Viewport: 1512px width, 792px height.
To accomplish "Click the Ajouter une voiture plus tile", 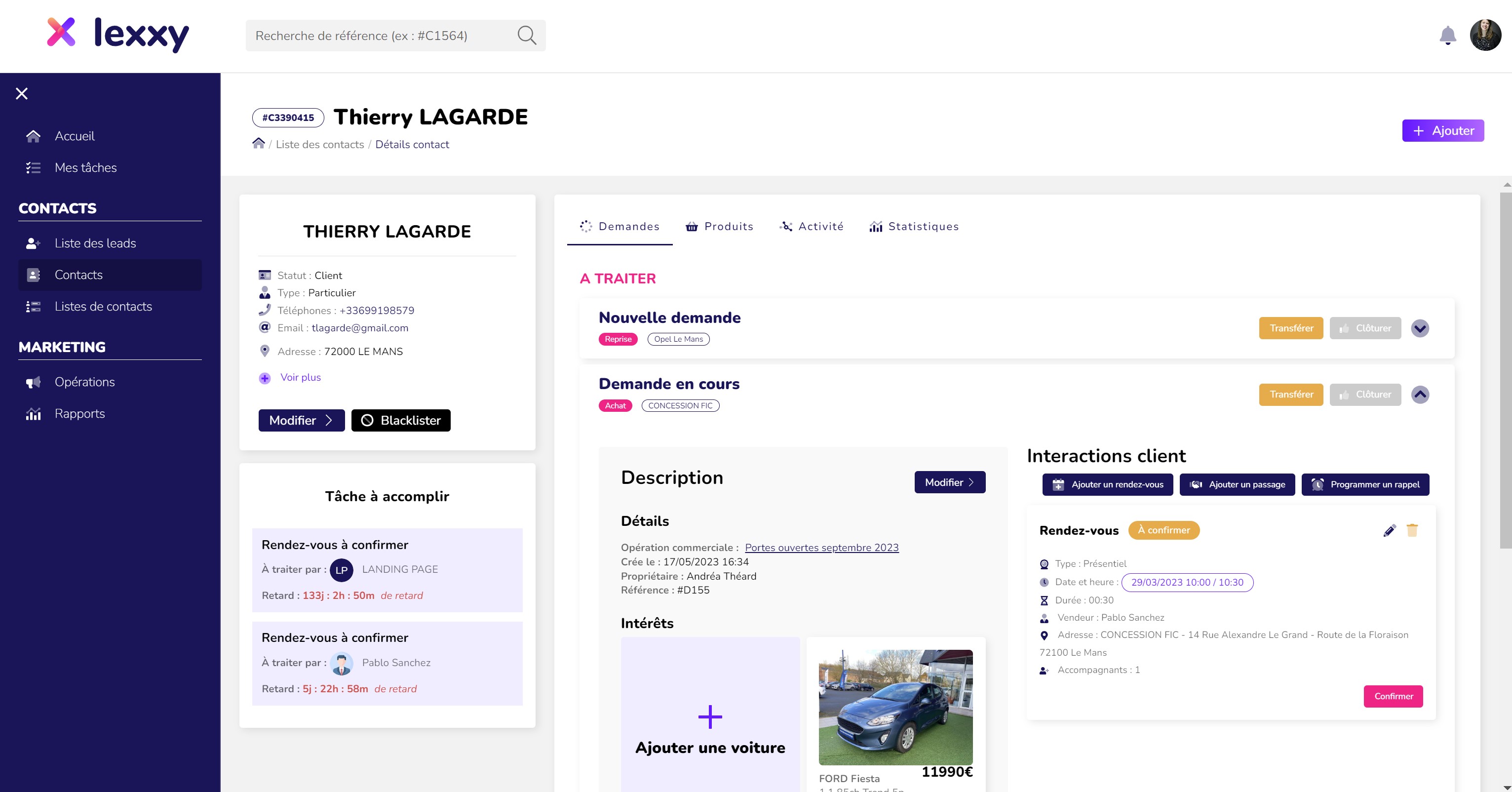I will click(710, 717).
